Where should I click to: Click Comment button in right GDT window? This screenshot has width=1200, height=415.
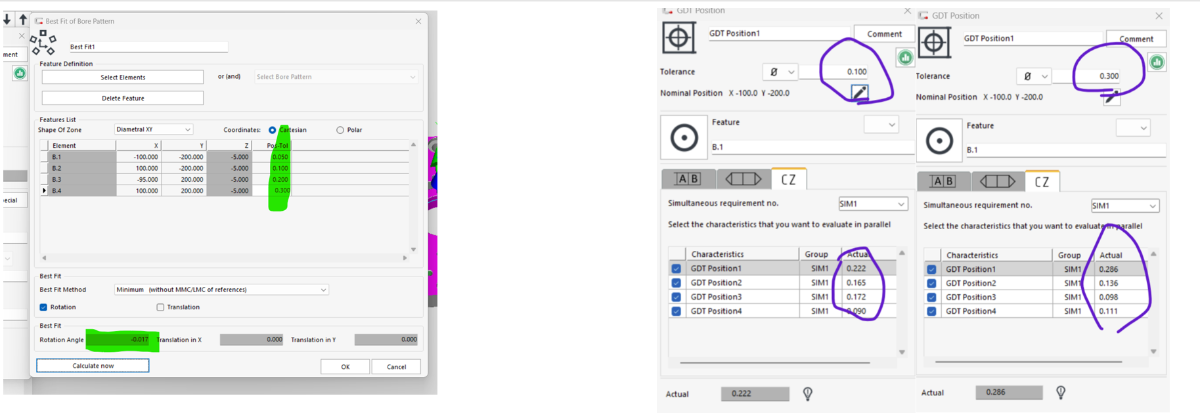1136,38
